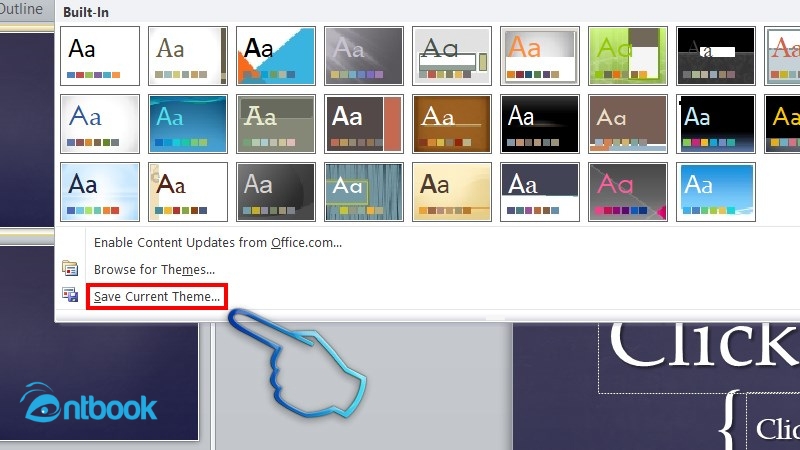Choose dark brown theme with red-orange side bar
Screen dimensions: 800x450
tap(364, 123)
